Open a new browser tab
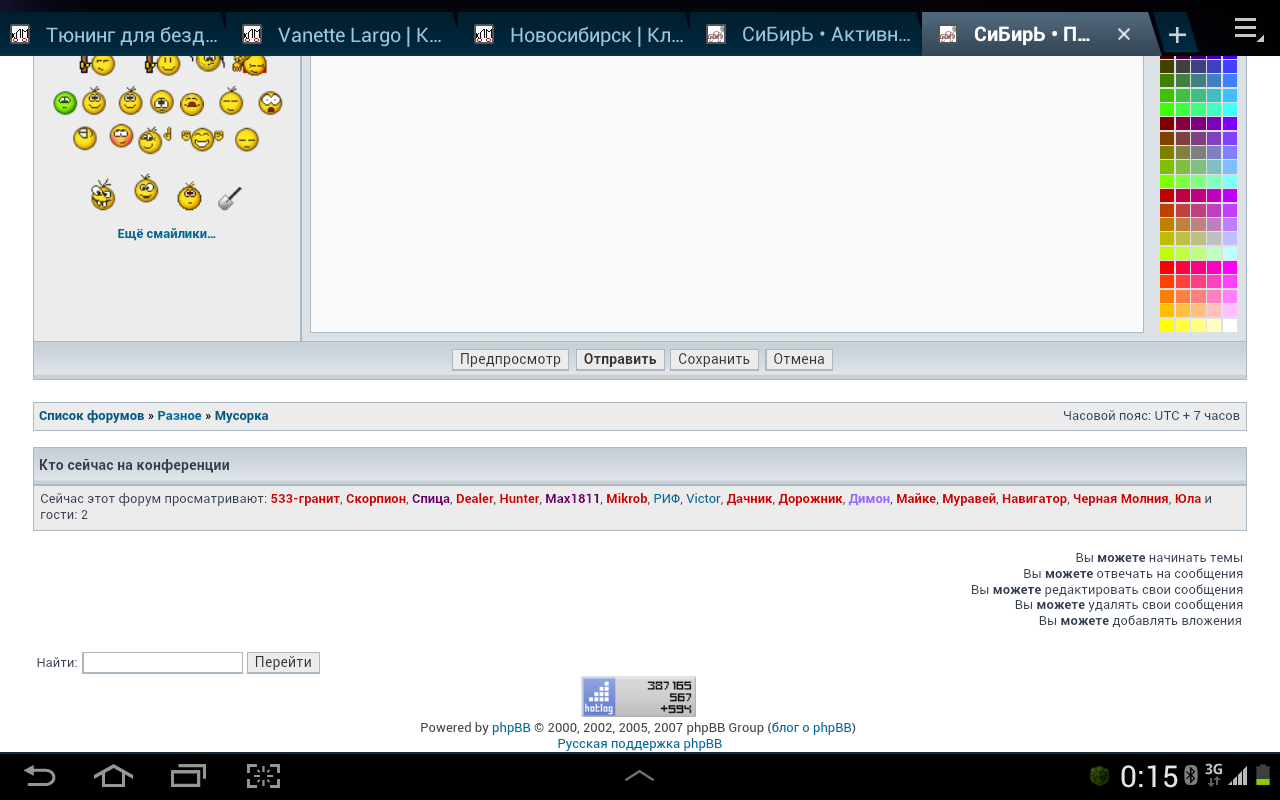1280x800 pixels. pyautogui.click(x=1177, y=35)
